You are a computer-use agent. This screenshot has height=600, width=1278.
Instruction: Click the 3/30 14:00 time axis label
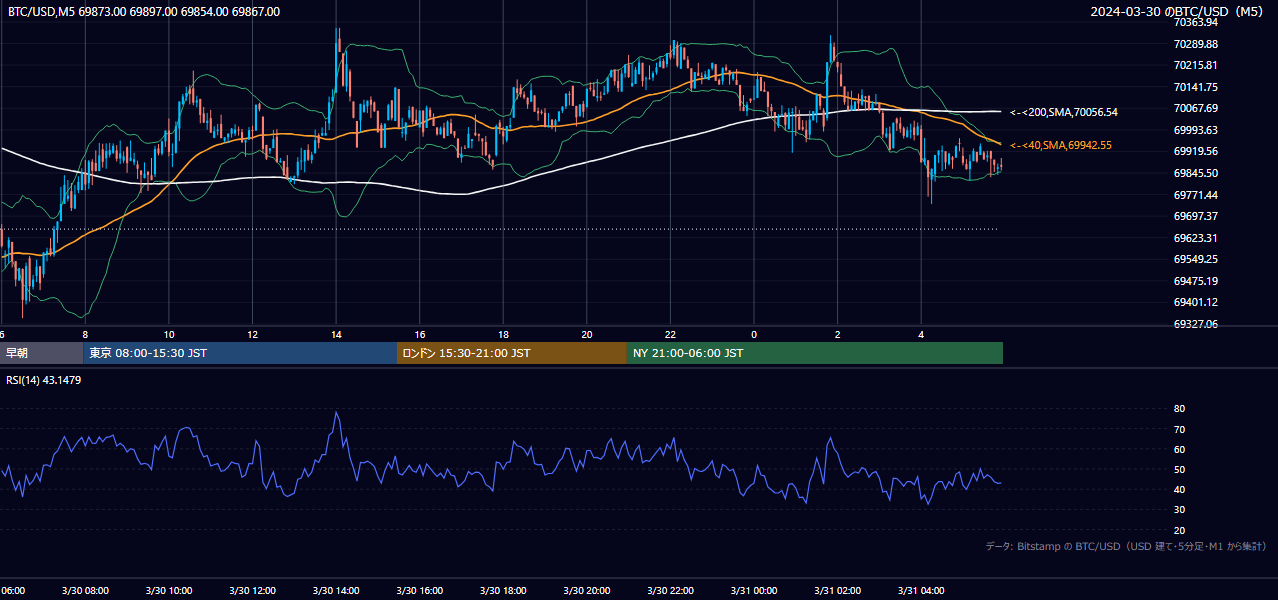(x=336, y=591)
